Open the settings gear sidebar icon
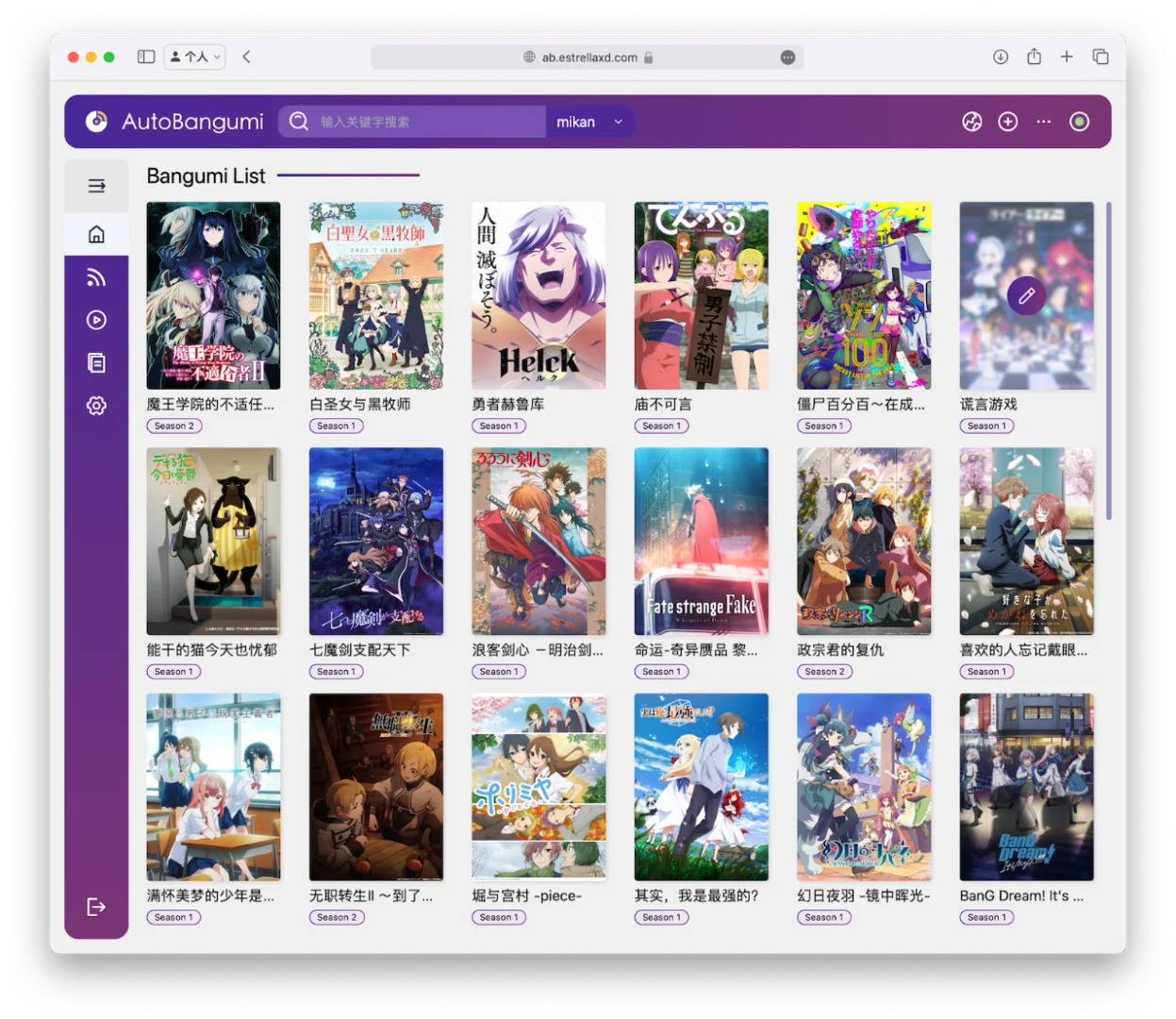 point(96,406)
